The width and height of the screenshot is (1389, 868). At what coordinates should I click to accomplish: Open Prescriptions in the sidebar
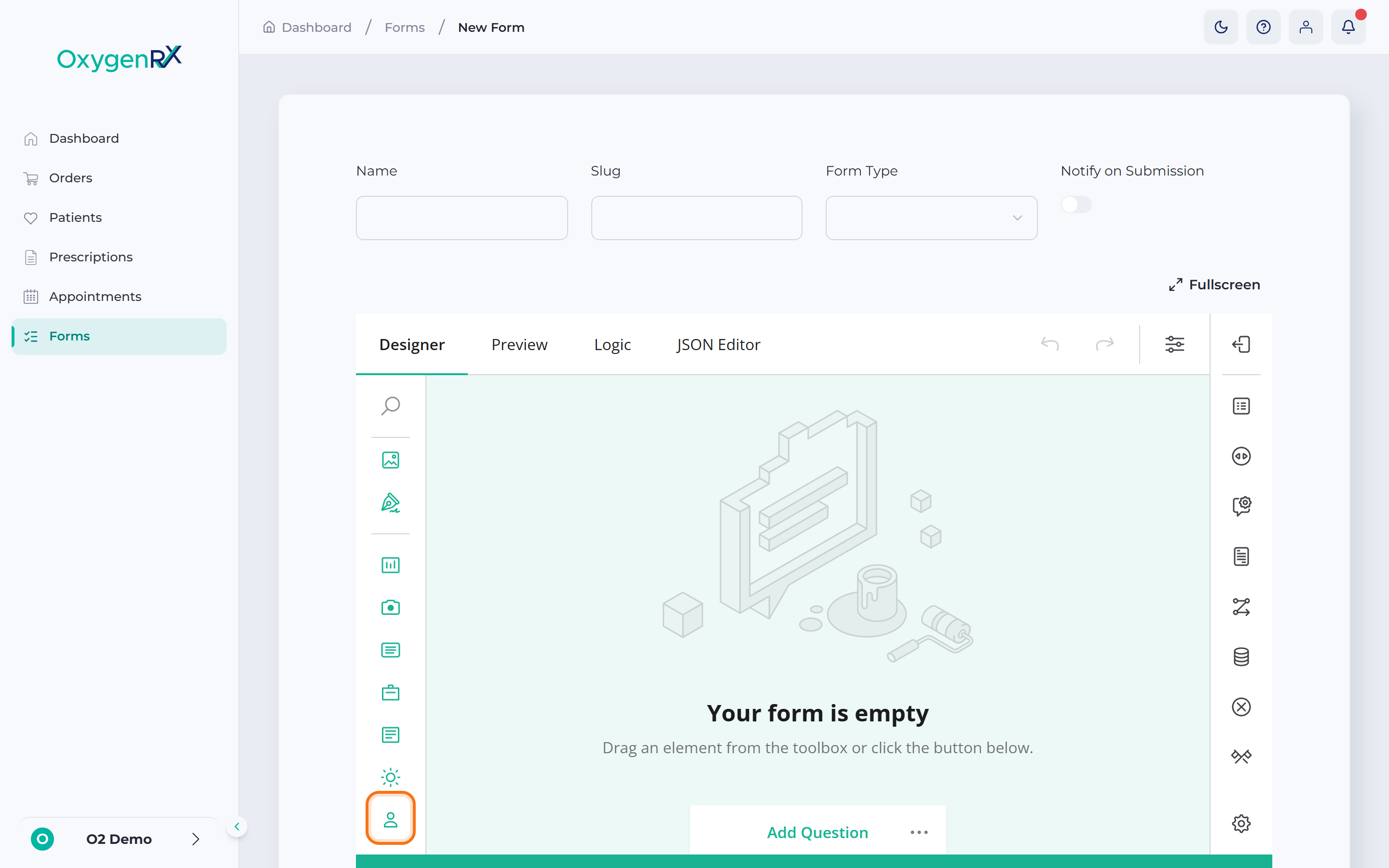(119, 257)
